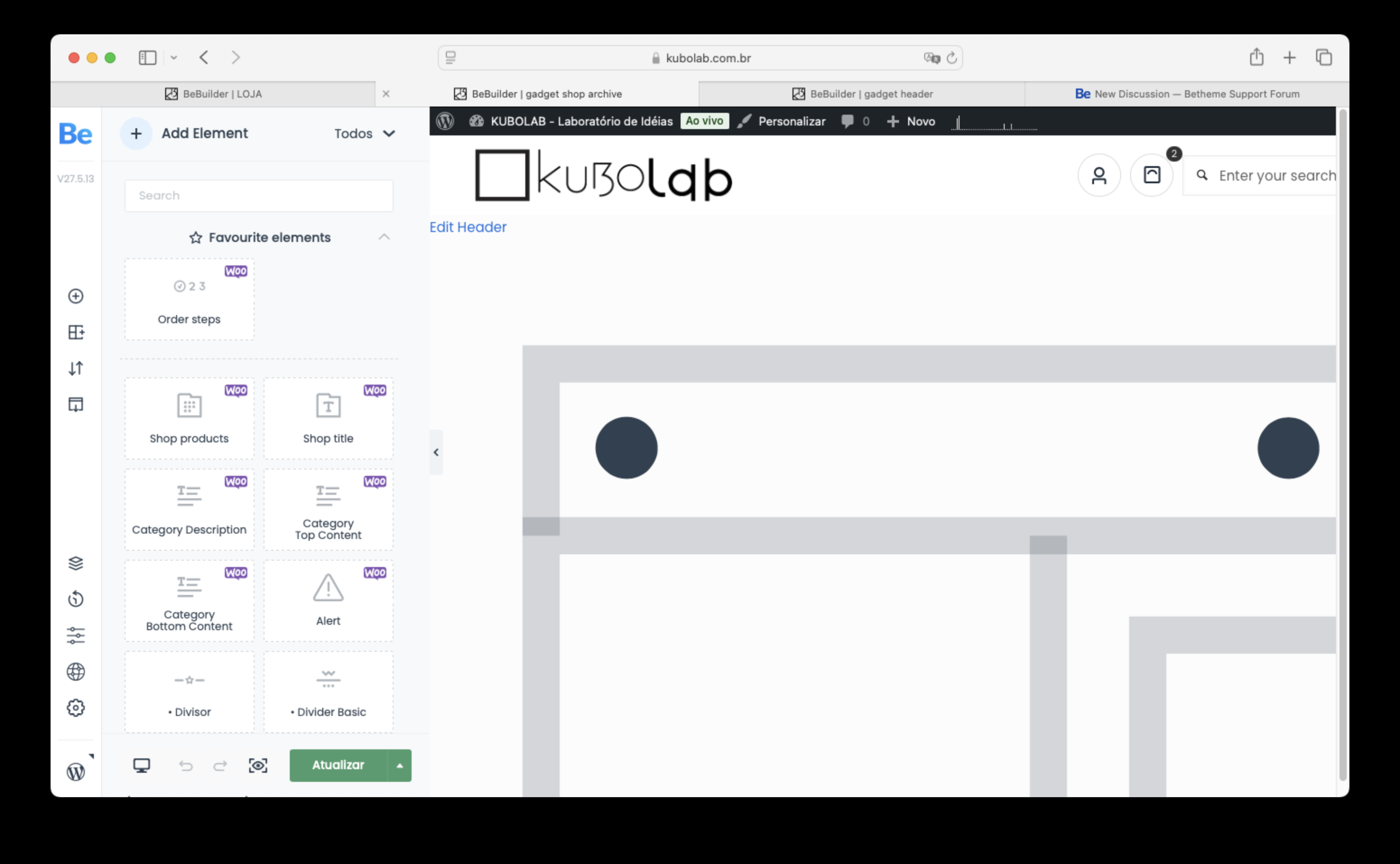Toggle the Safari sidebar button
The height and width of the screenshot is (864, 1400).
click(148, 58)
